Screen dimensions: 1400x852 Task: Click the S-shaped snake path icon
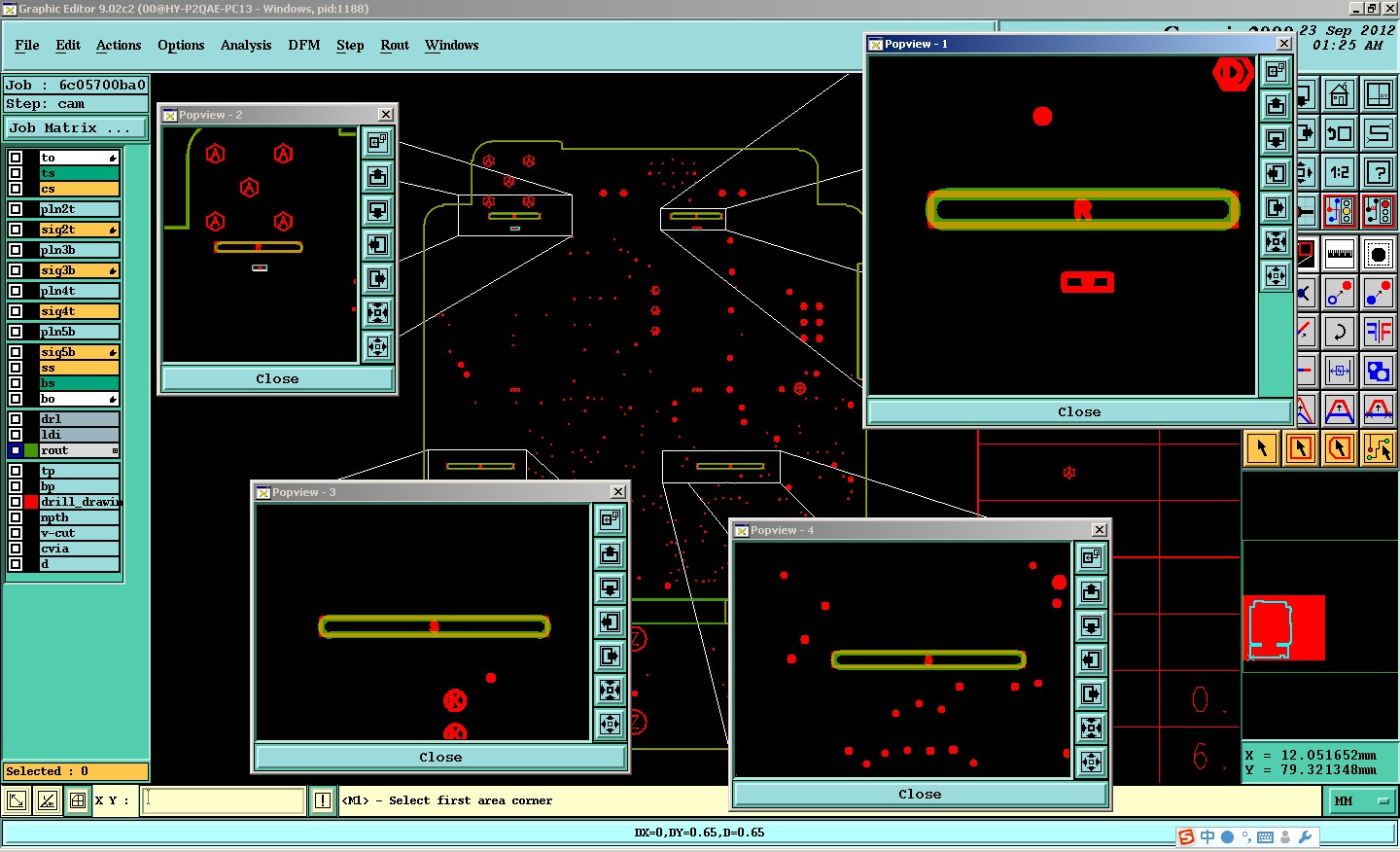tap(1379, 133)
